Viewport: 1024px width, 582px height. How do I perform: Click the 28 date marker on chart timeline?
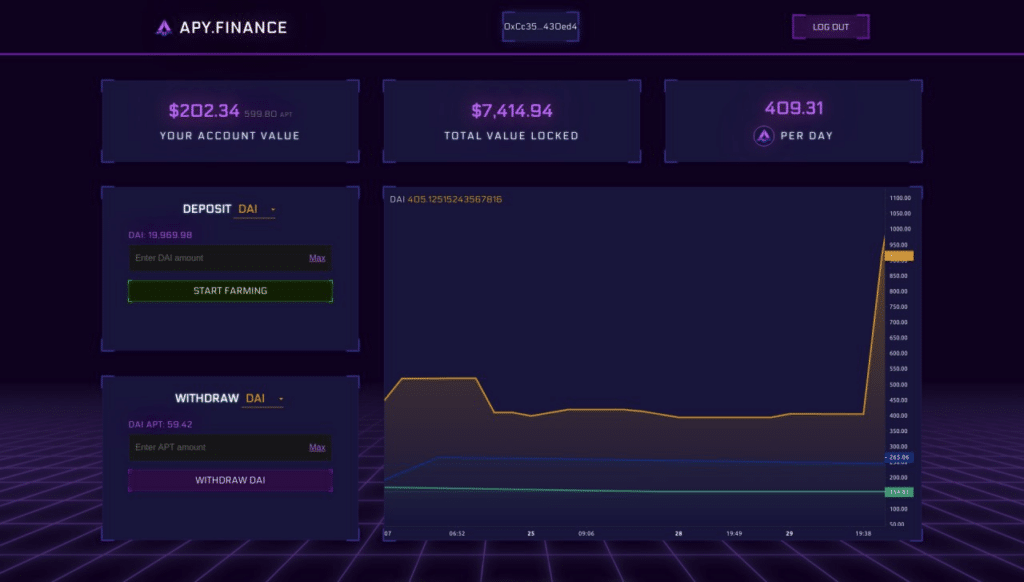[x=679, y=534]
